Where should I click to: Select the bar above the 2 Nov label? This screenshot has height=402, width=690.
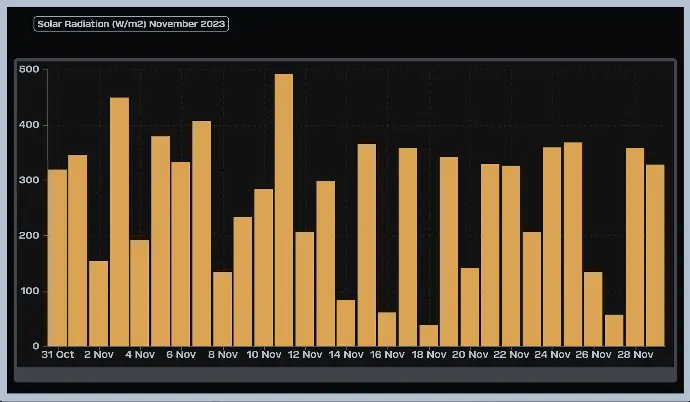(x=98, y=303)
